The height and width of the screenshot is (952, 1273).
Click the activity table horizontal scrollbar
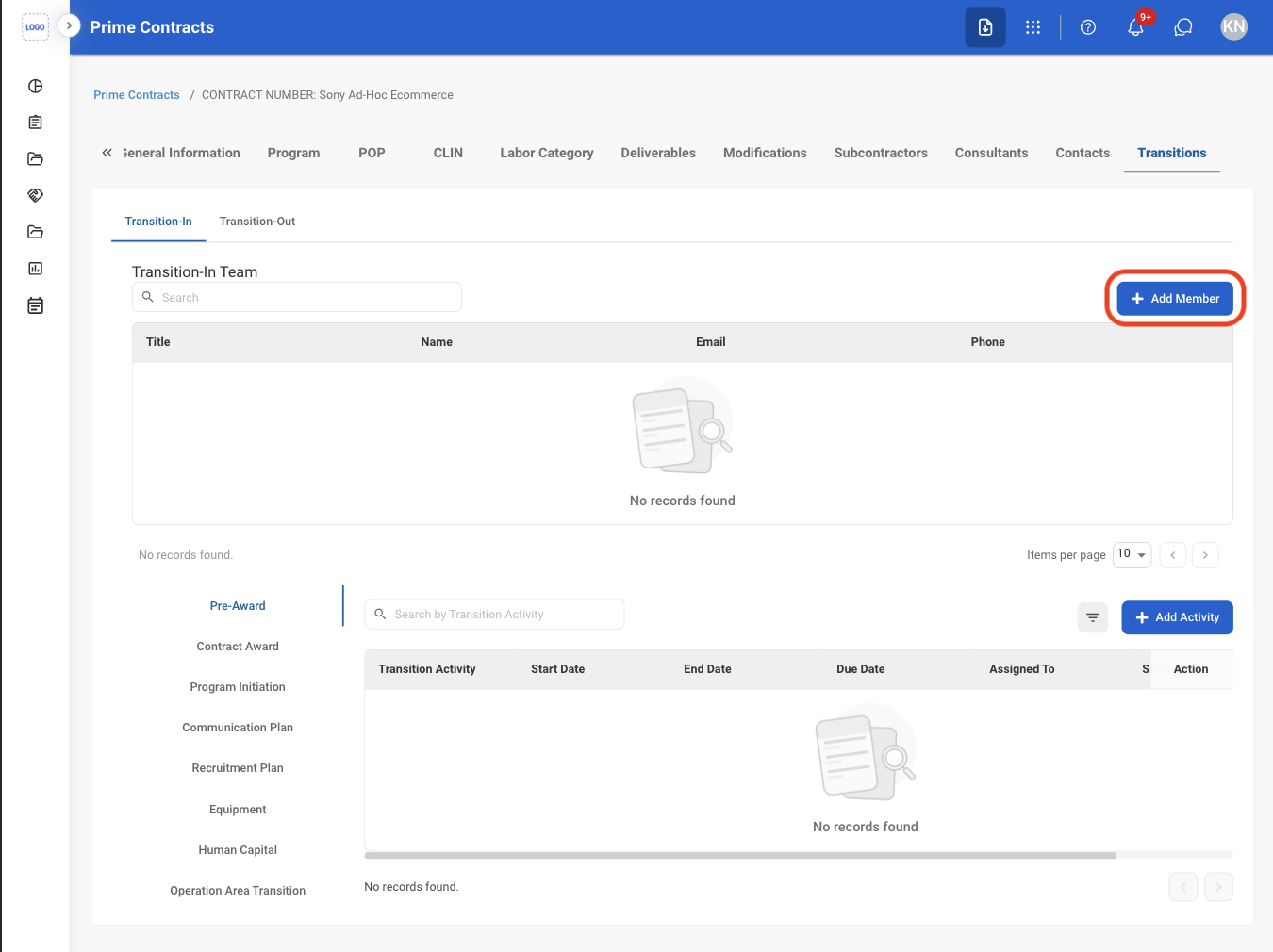pyautogui.click(x=740, y=856)
